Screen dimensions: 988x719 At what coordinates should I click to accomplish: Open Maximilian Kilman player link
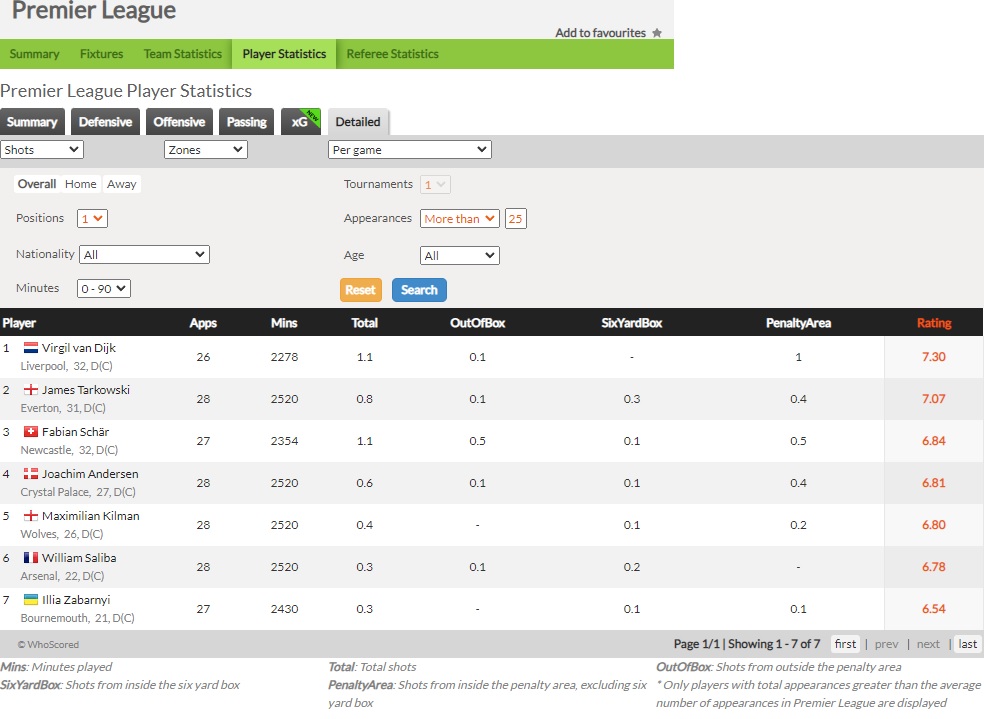pos(91,516)
